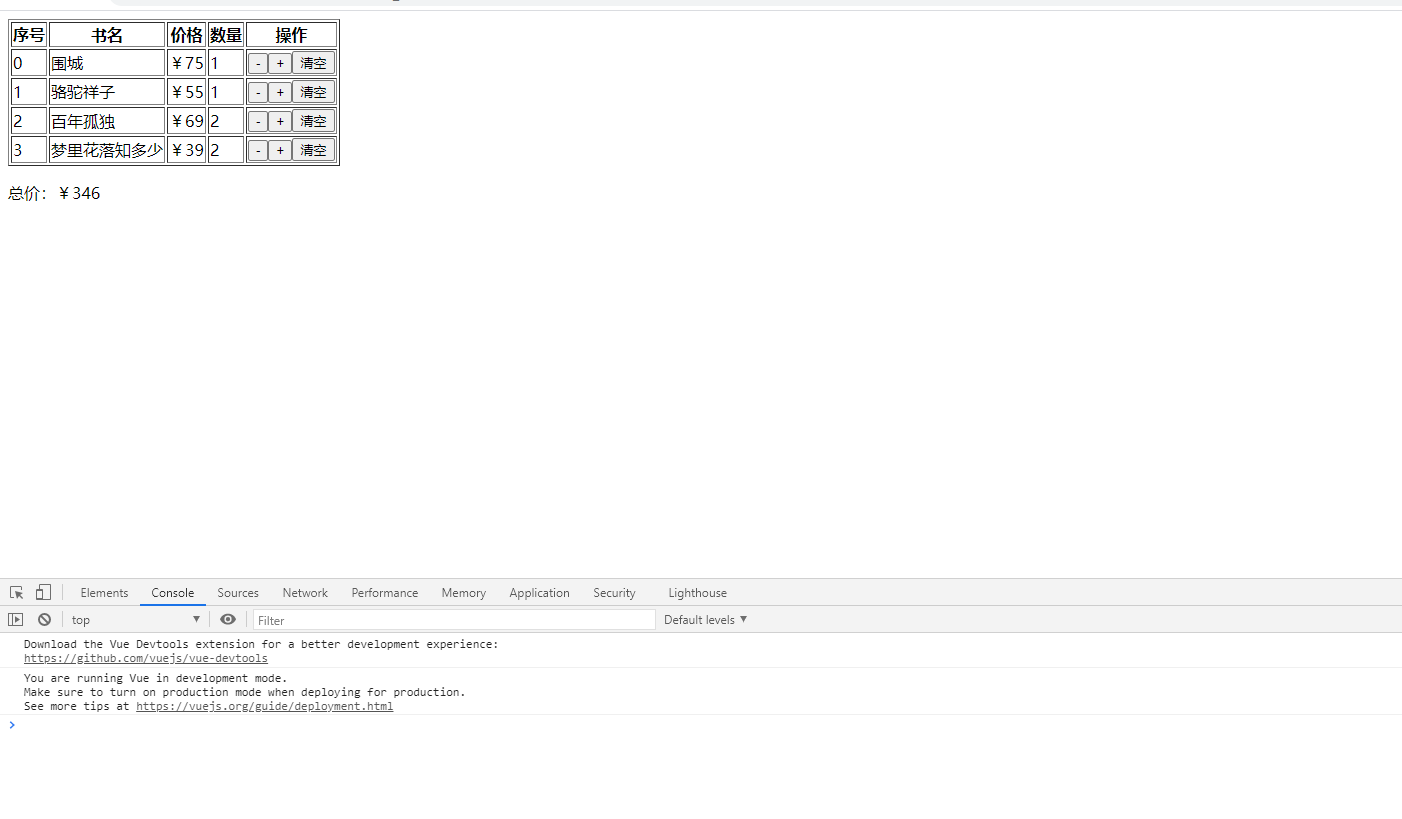
Task: Switch to the Application tab
Action: (539, 592)
